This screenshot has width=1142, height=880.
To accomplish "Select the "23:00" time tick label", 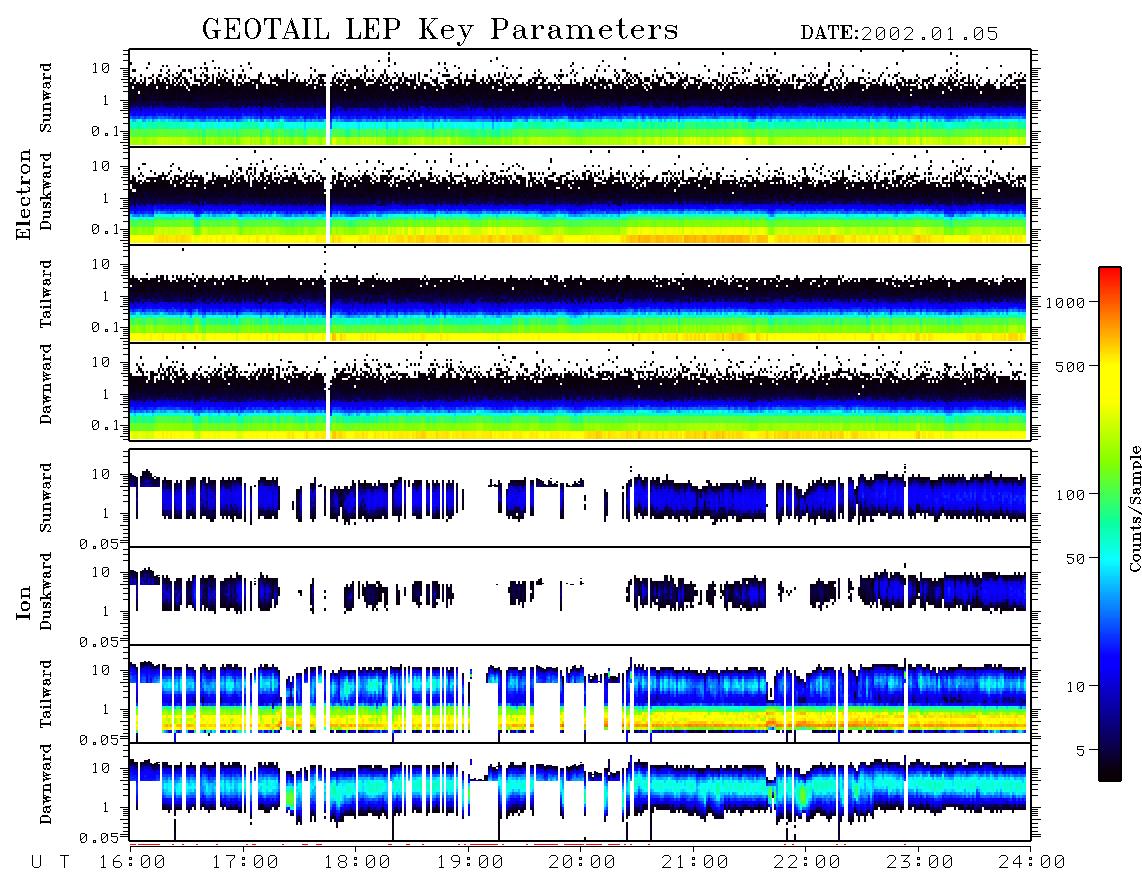I will point(920,863).
